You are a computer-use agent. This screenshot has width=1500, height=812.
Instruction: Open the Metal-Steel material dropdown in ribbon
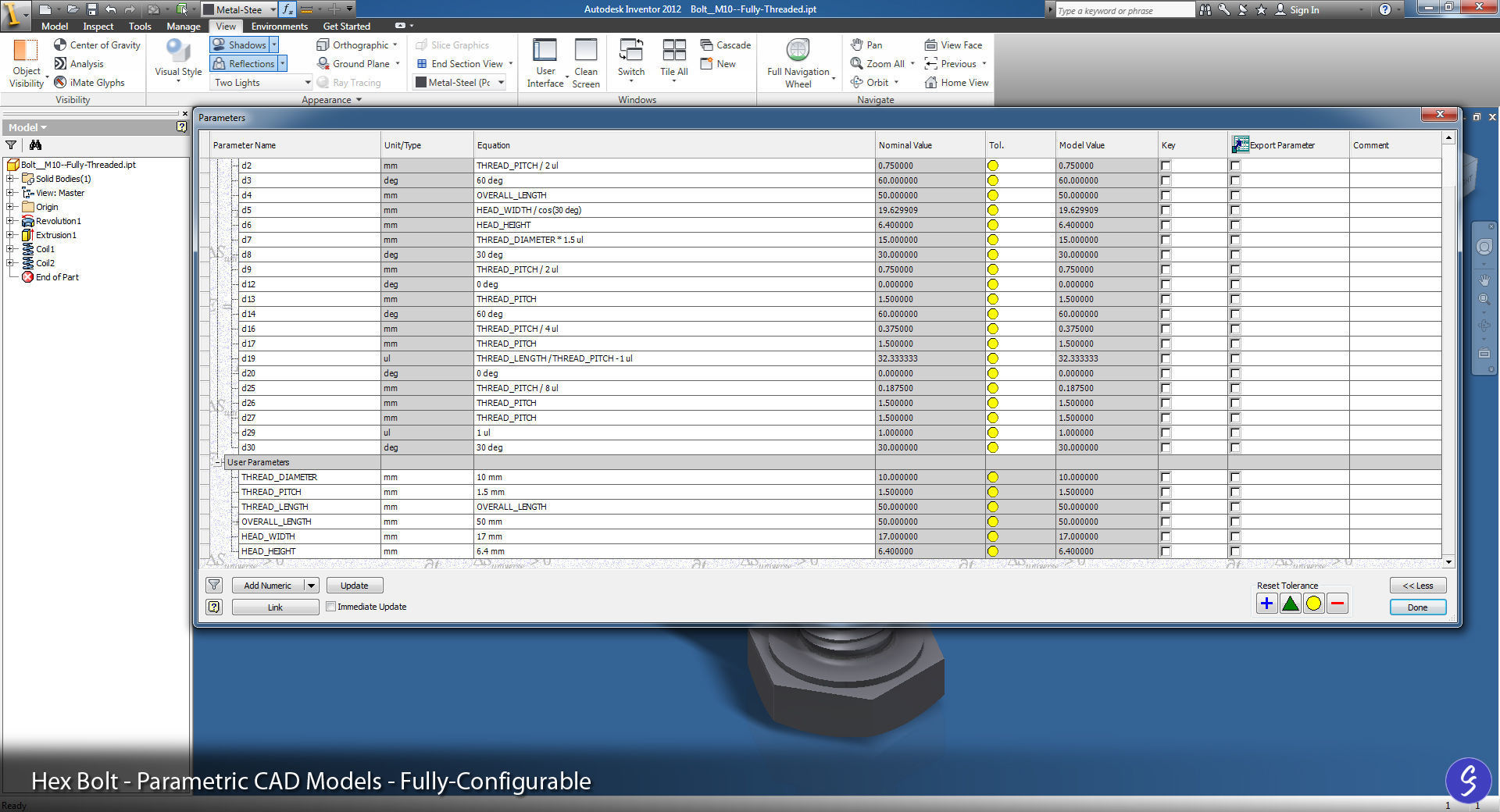click(459, 82)
